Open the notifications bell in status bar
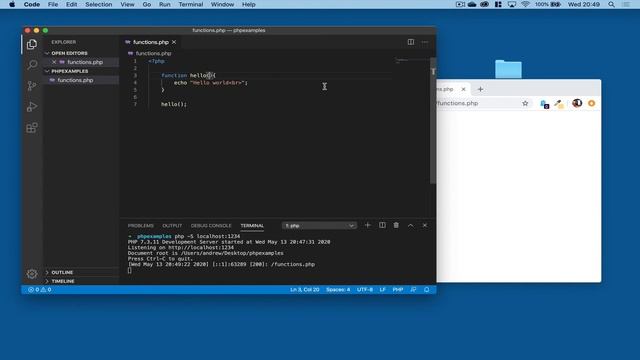 pyautogui.click(x=427, y=289)
